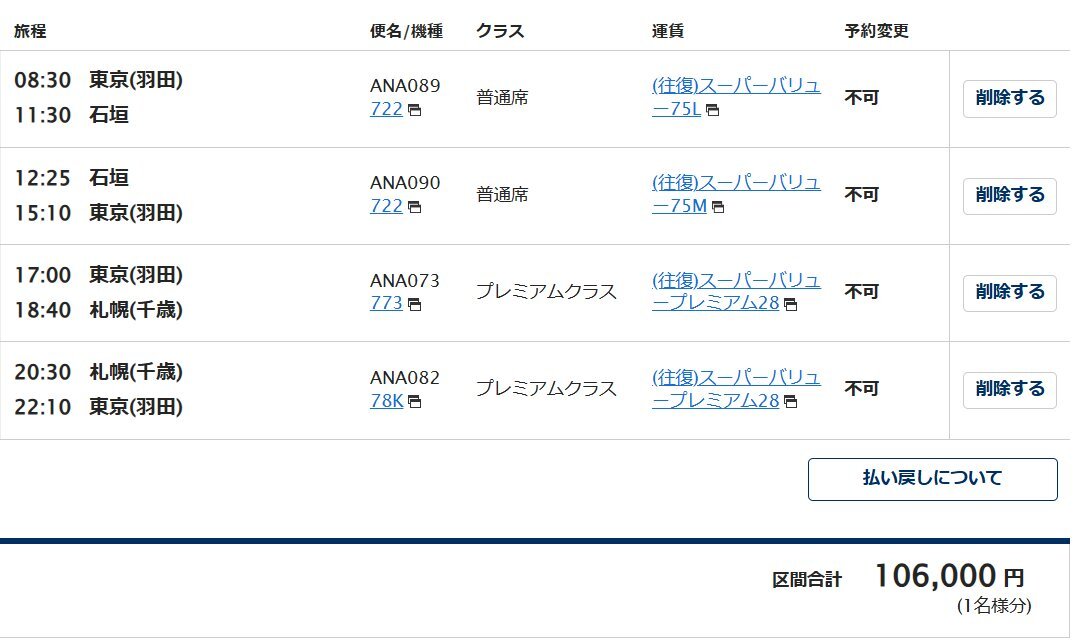Open aircraft type 722 link for ANA089

tap(386, 109)
